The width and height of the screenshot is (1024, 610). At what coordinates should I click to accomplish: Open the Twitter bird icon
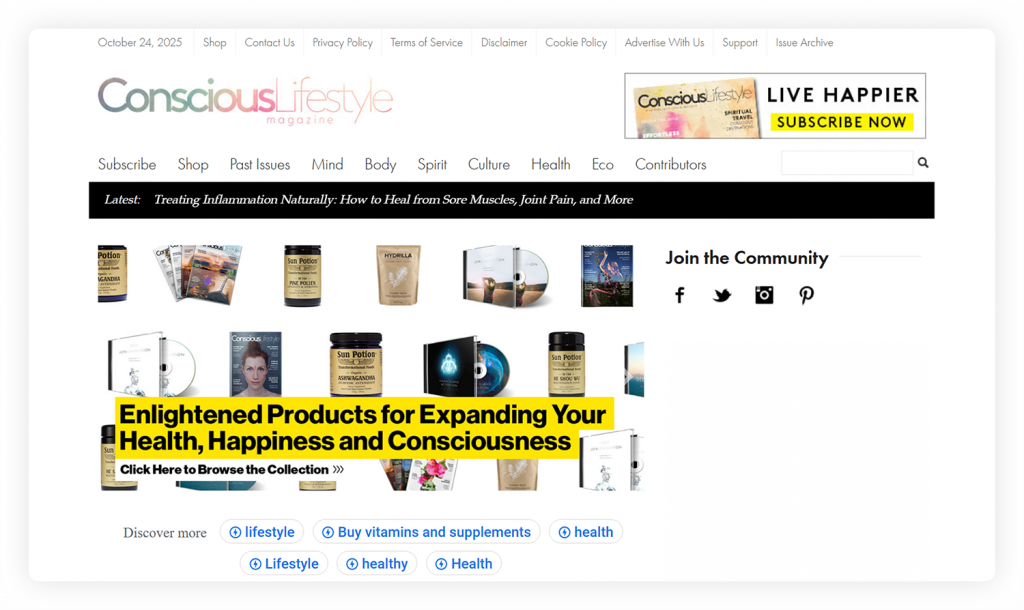(x=722, y=295)
